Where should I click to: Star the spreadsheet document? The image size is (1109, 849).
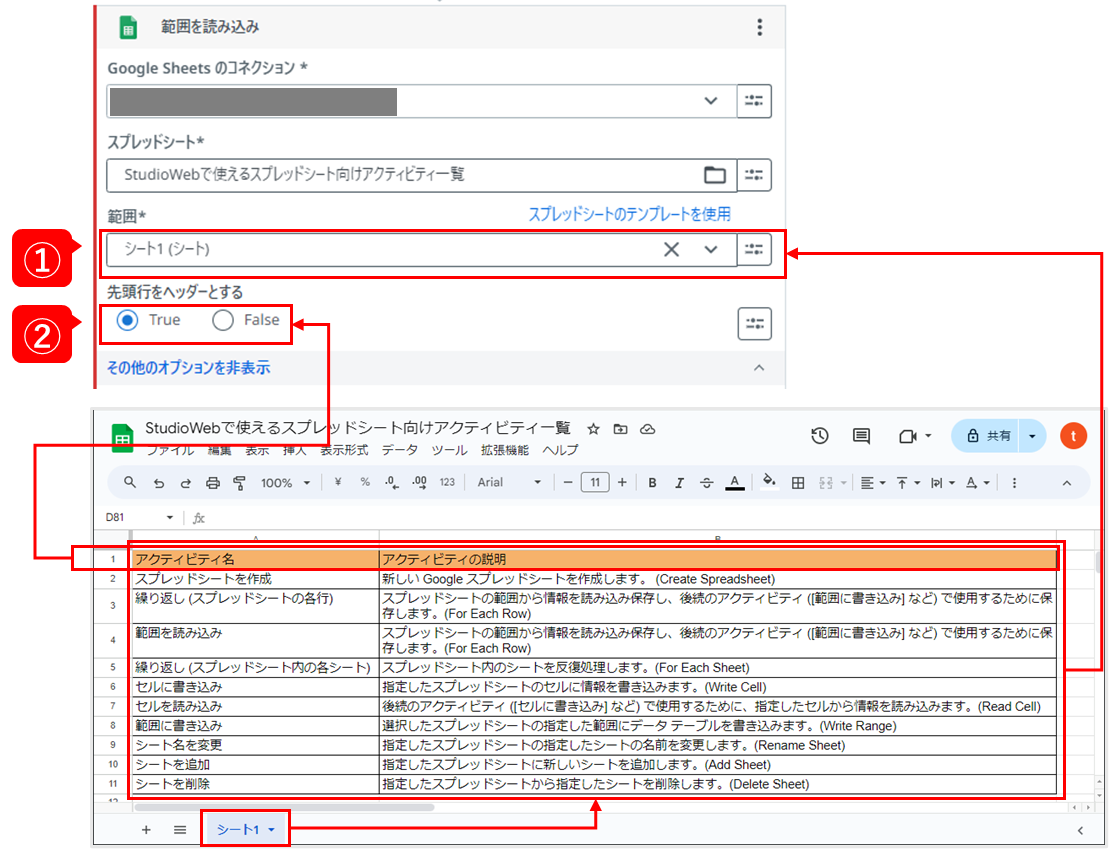[593, 429]
